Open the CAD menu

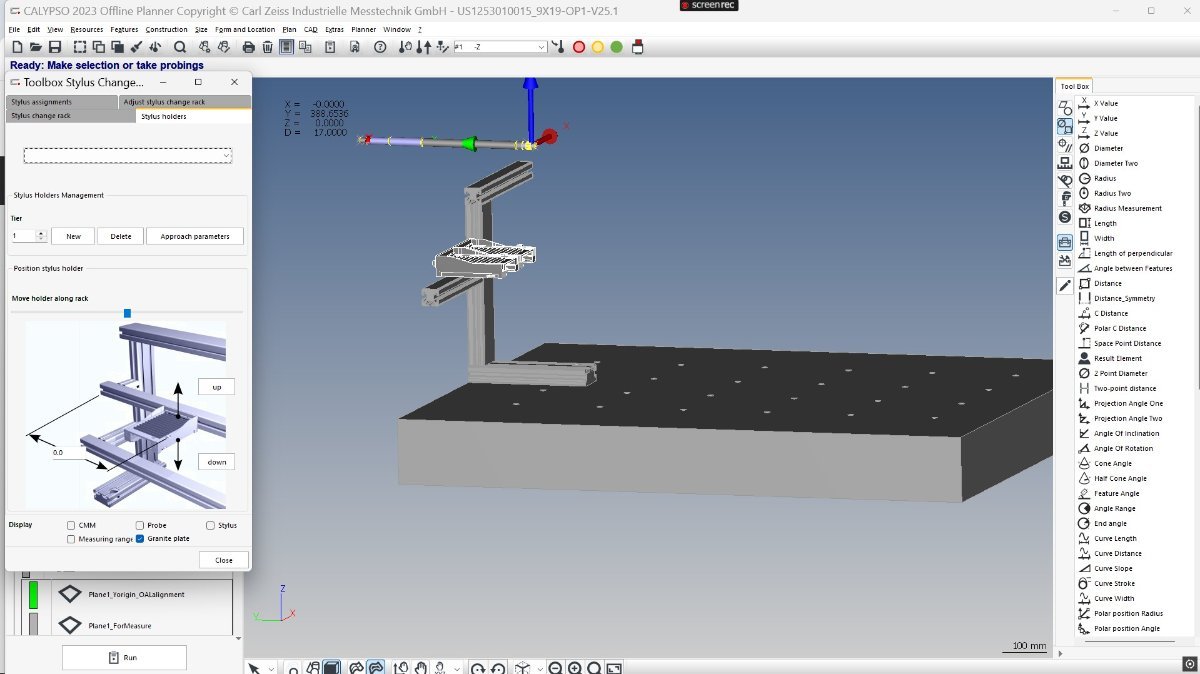(x=310, y=29)
